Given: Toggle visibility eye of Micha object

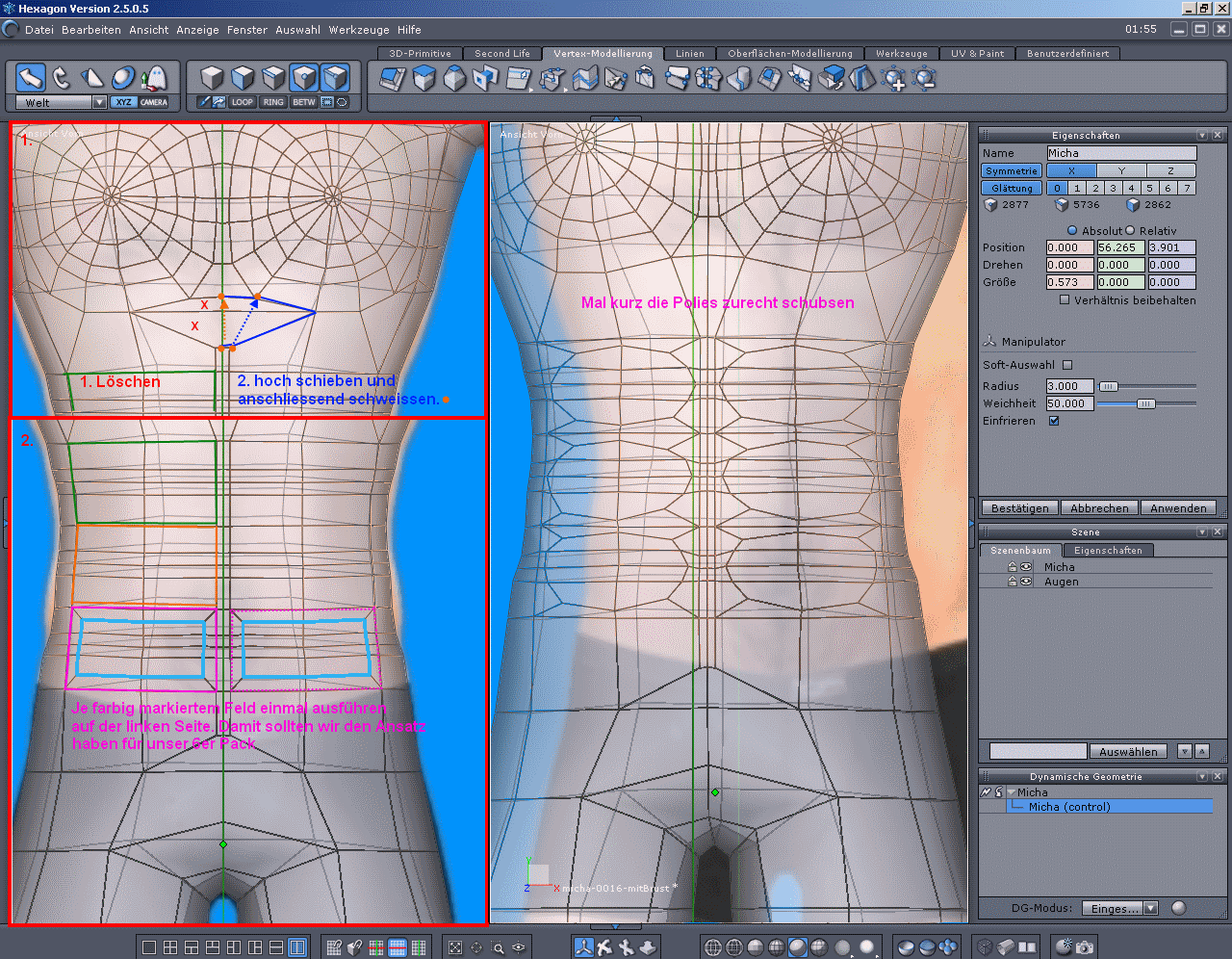Looking at the screenshot, I should tap(1026, 567).
